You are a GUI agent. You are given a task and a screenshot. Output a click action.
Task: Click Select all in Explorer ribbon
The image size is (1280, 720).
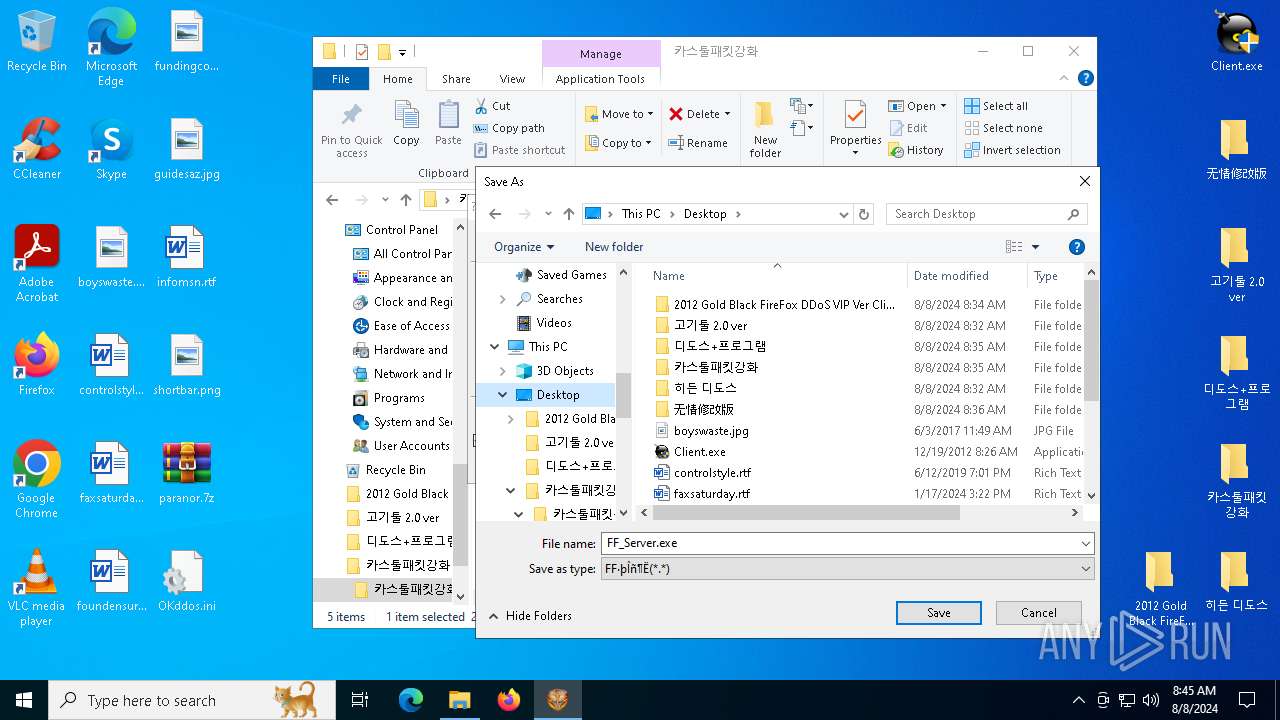pos(996,106)
